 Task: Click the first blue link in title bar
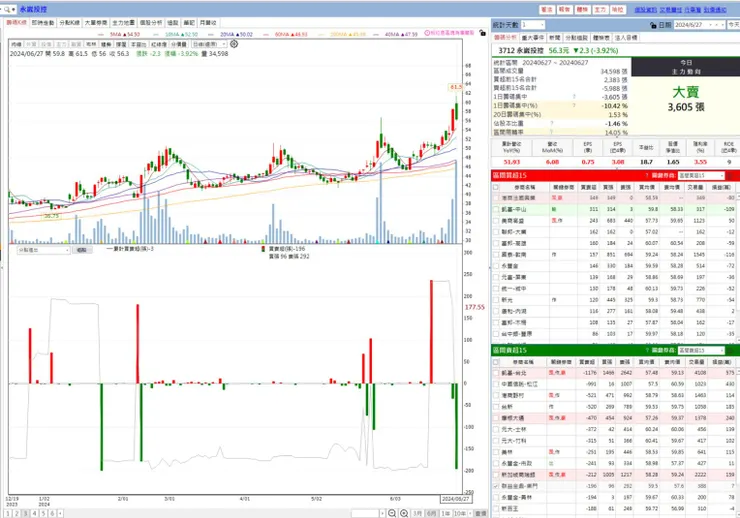coord(646,9)
